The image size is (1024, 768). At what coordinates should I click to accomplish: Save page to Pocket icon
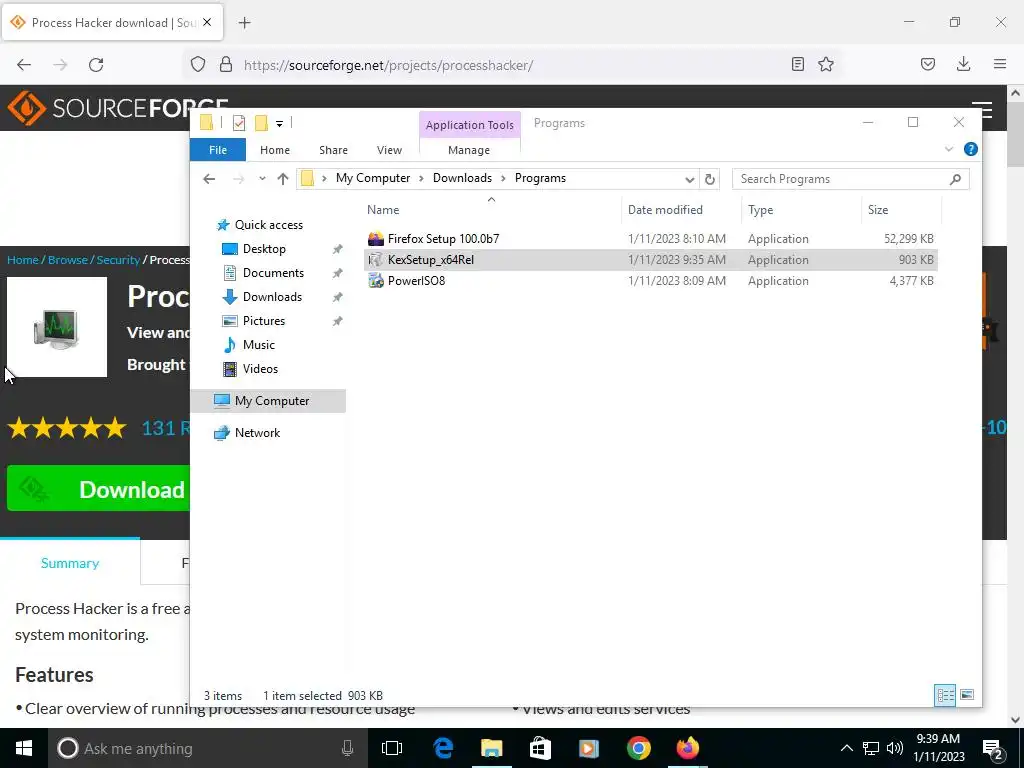coord(928,64)
